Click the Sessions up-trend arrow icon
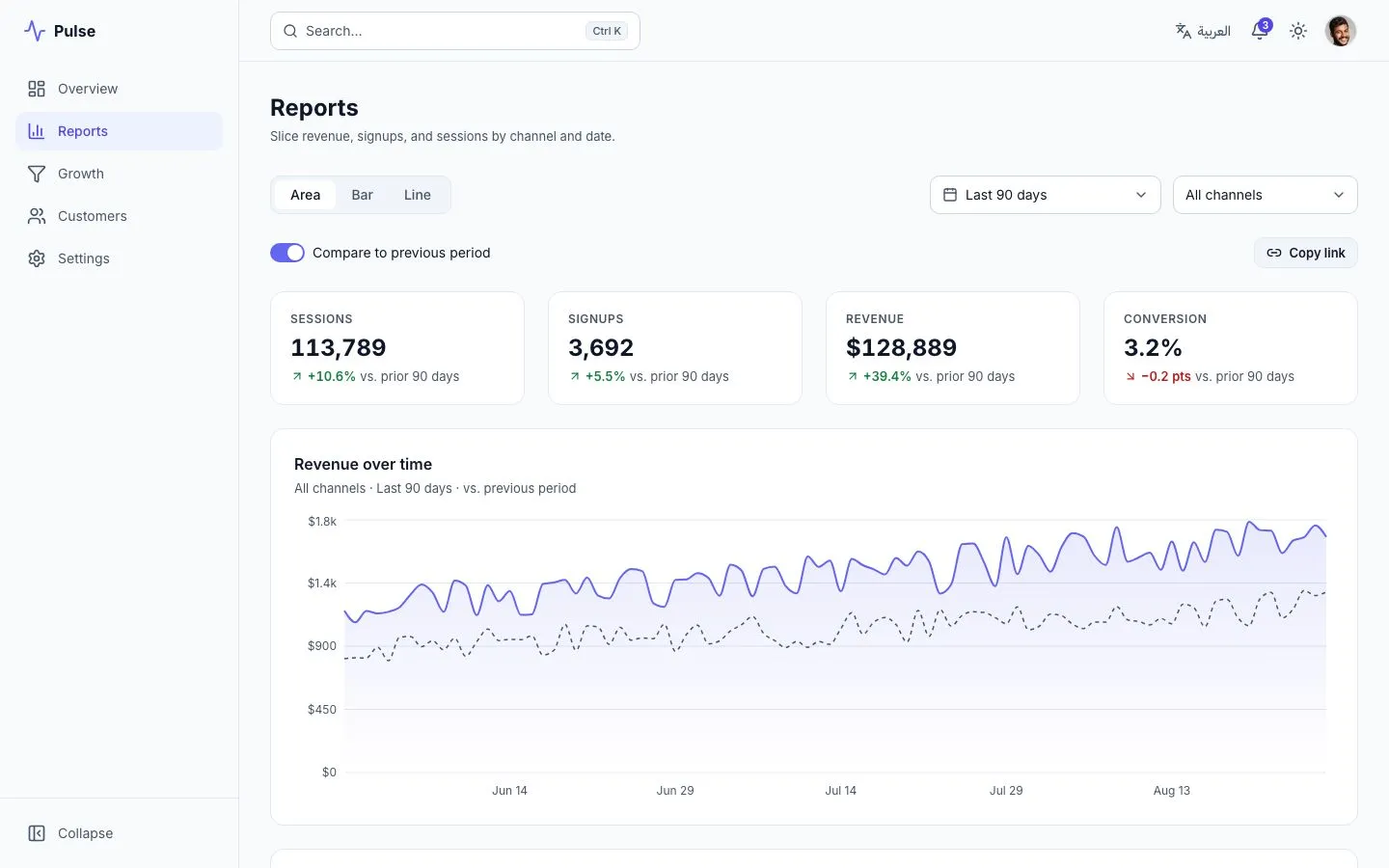Image resolution: width=1389 pixels, height=868 pixels. coord(297,376)
